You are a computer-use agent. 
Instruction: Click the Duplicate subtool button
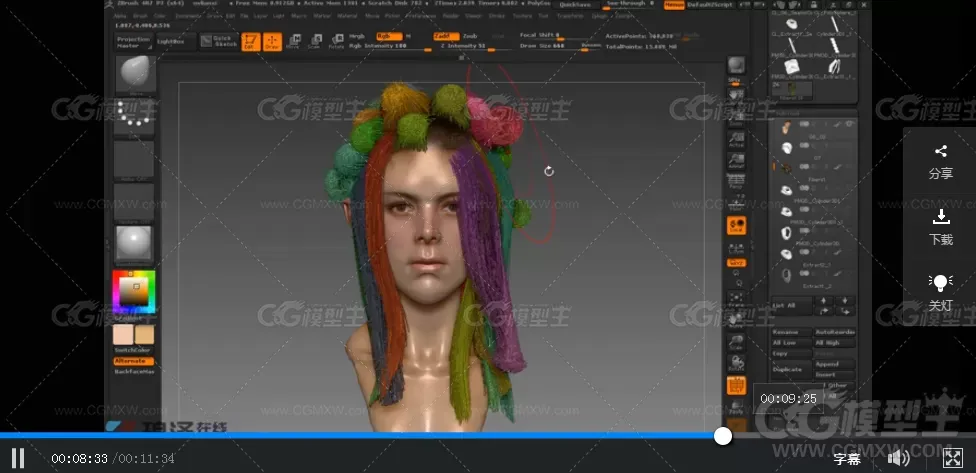click(x=792, y=369)
